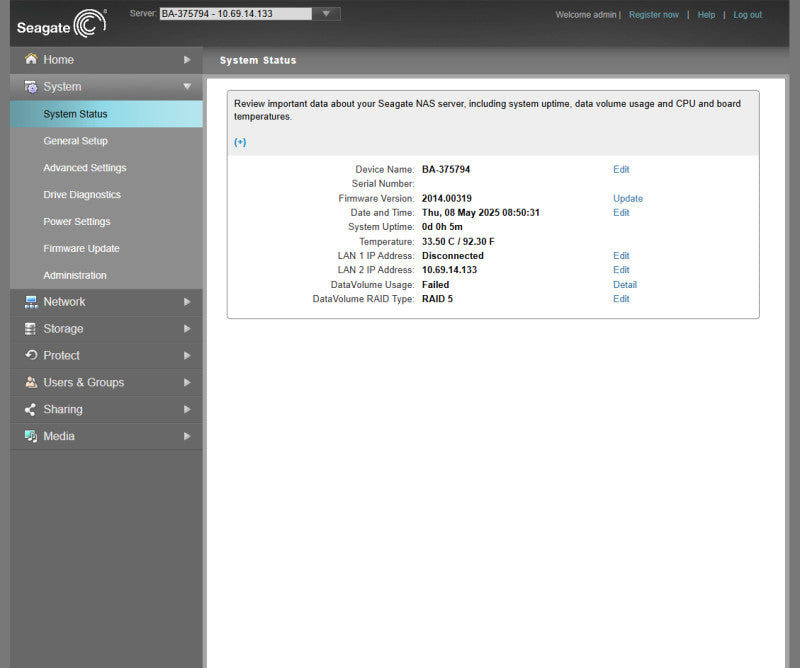Image resolution: width=800 pixels, height=668 pixels.
Task: Open the Server dropdown arrow
Action: [x=326, y=14]
